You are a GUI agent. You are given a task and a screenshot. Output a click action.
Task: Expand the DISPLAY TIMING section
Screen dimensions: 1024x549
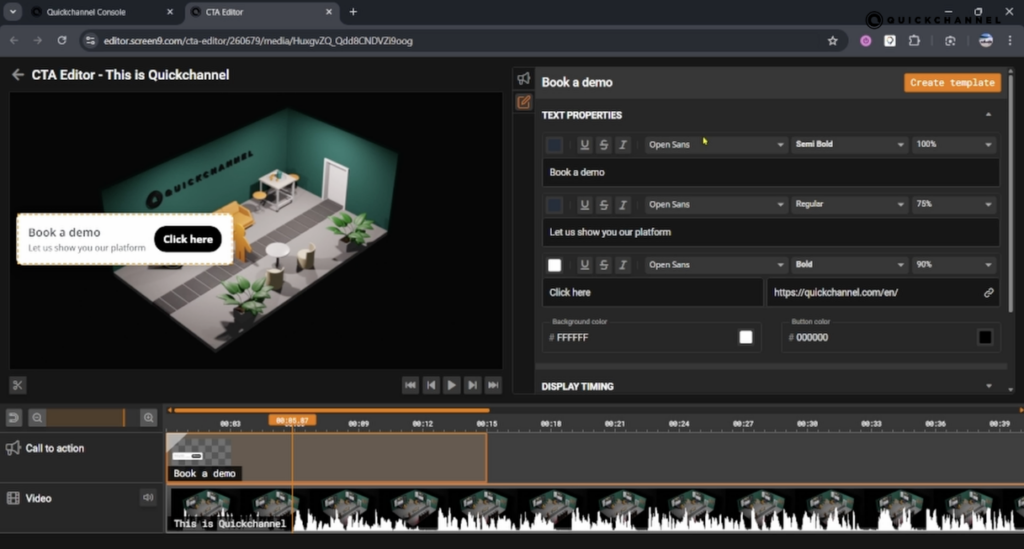(x=988, y=386)
